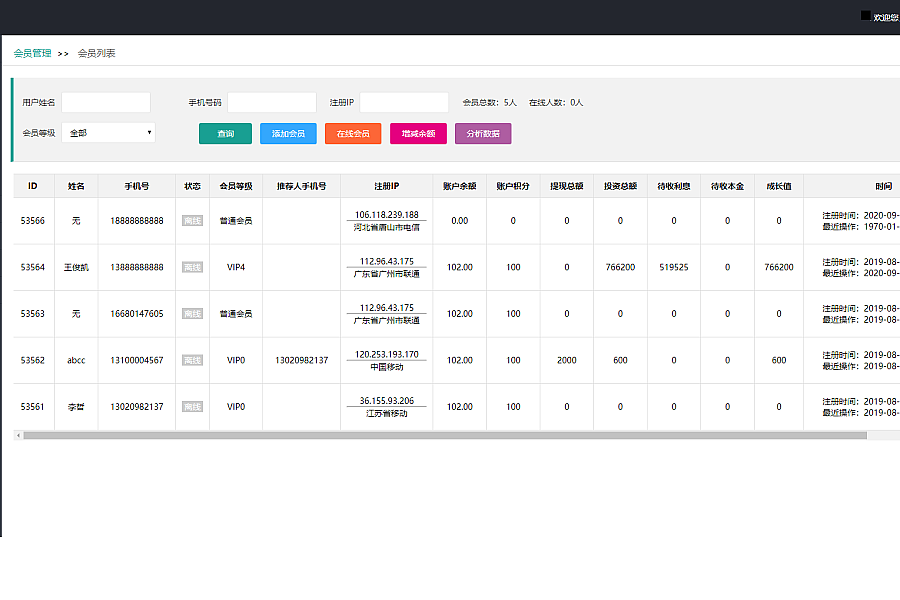Open the orange 在线会员 button
Screen dimensions: 900x600
[353, 133]
